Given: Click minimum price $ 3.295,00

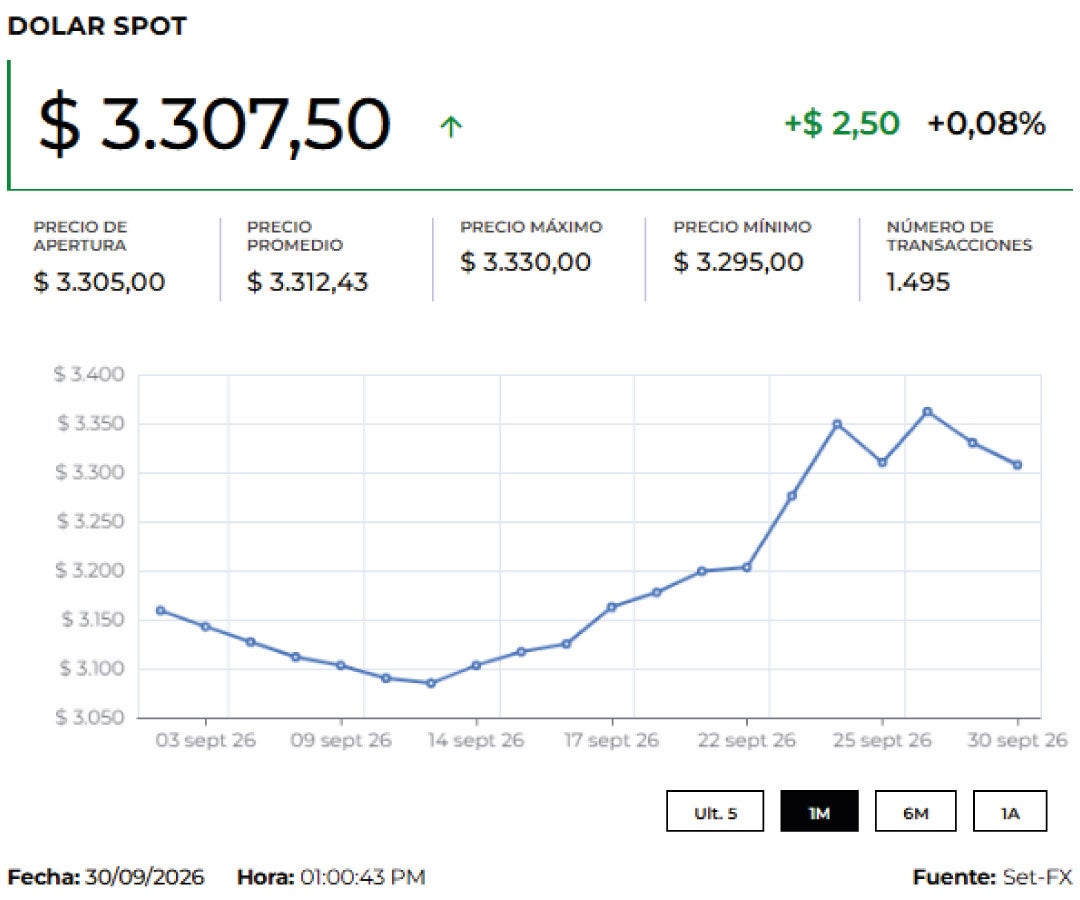Looking at the screenshot, I should click(738, 262).
